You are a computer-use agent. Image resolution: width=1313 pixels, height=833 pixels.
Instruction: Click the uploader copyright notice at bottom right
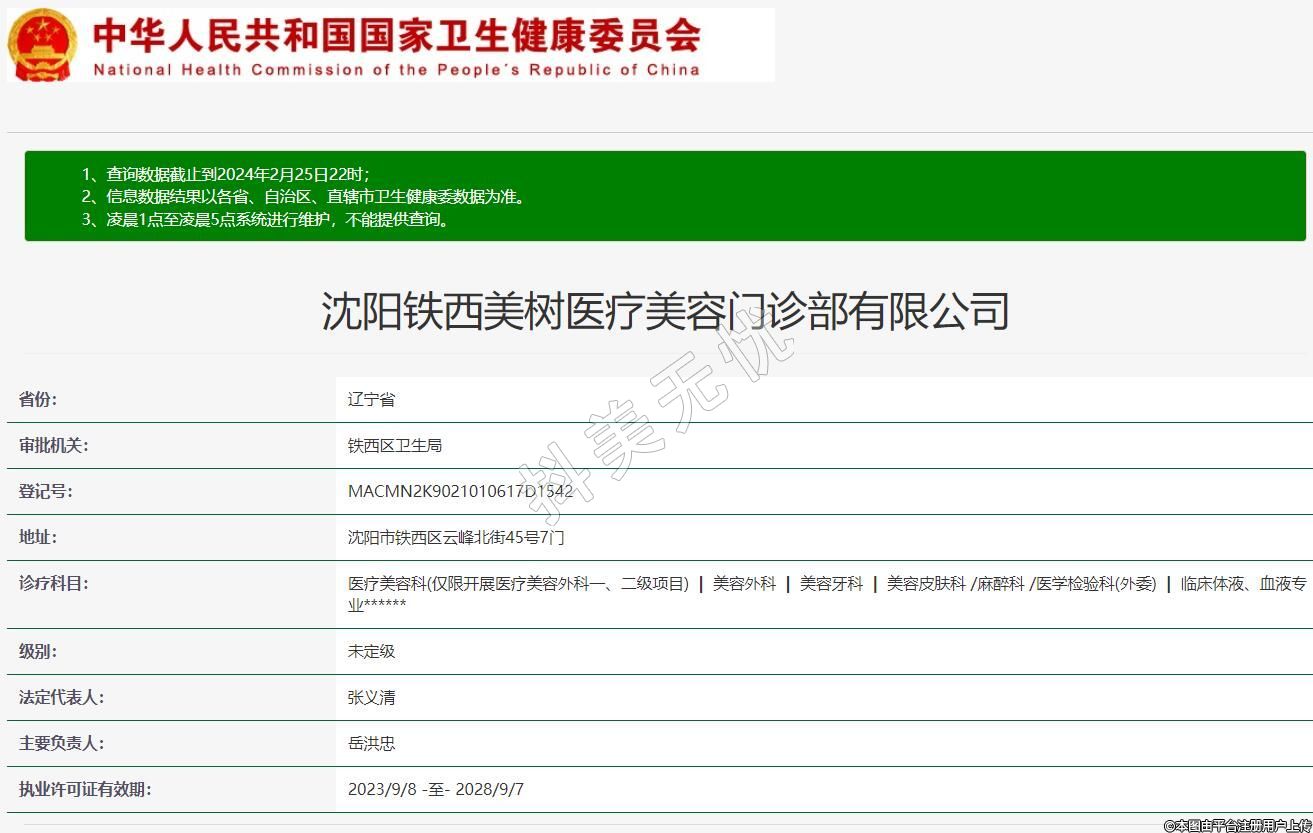tap(1236, 825)
